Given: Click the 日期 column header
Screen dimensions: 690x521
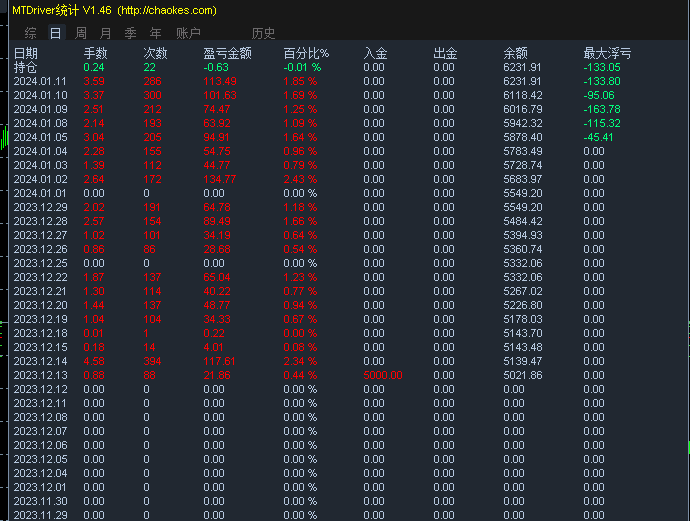Looking at the screenshot, I should point(26,53).
